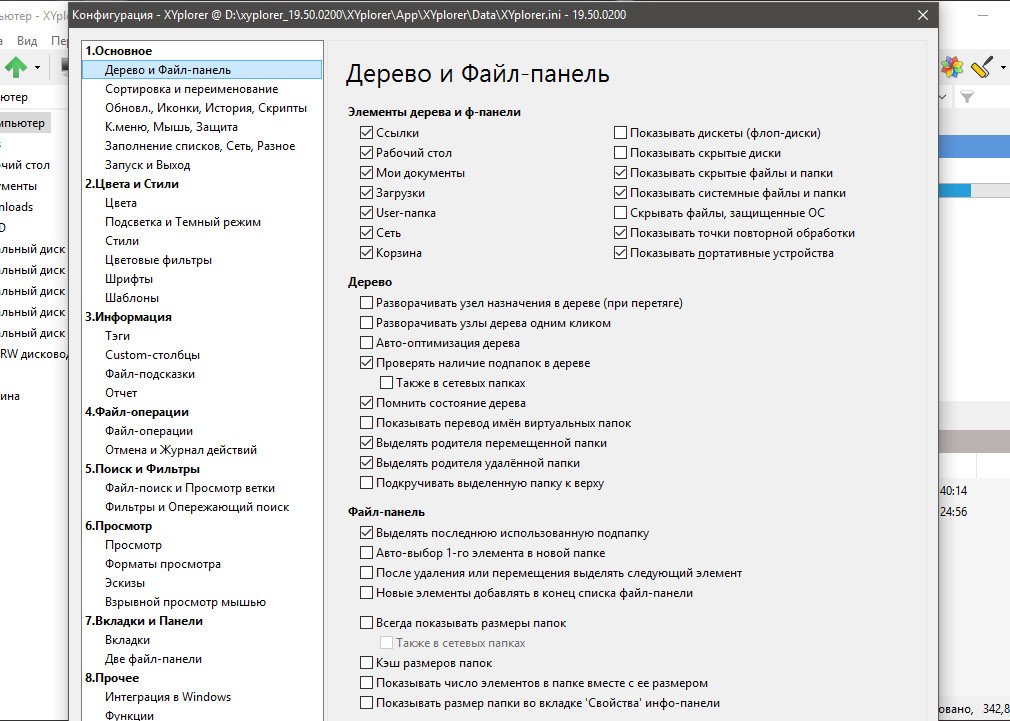Click the funnel filter icon in XYplorer
This screenshot has height=721, width=1010.
[966, 97]
